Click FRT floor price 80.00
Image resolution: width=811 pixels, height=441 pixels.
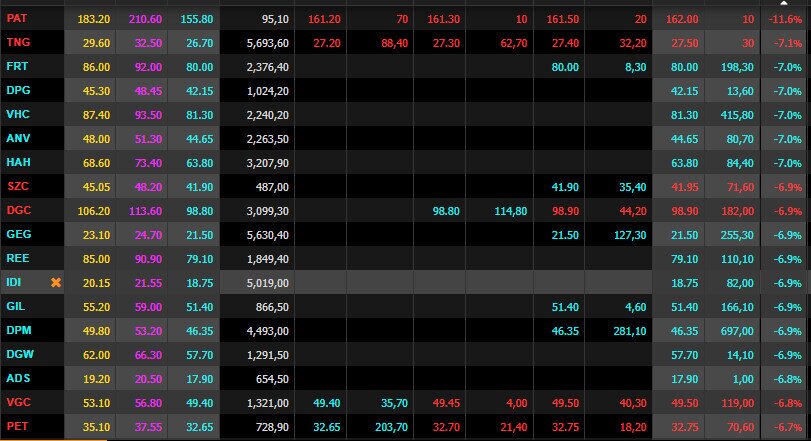click(x=200, y=67)
